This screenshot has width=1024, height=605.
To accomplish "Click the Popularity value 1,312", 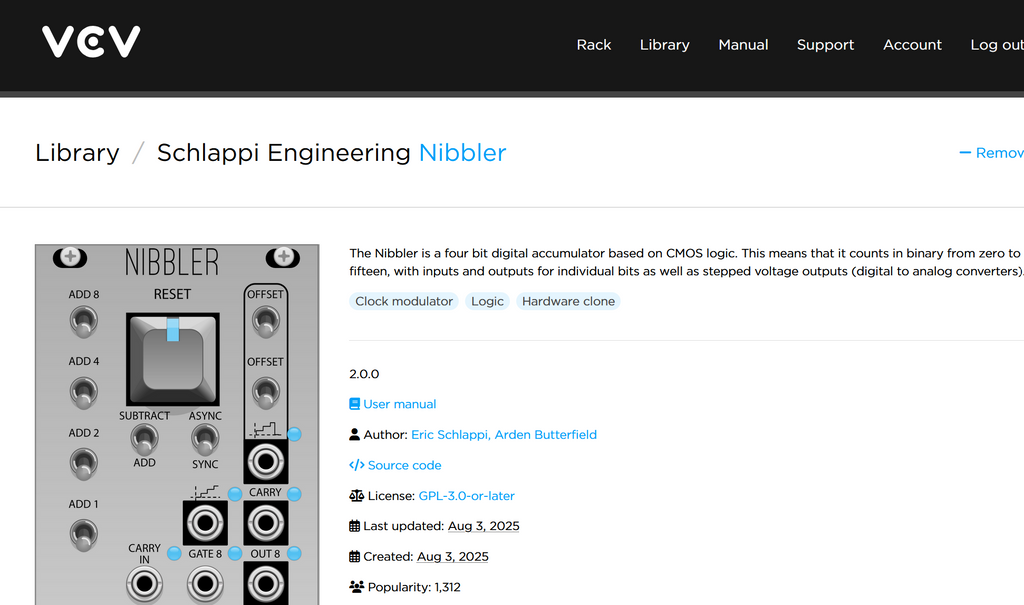I will click(447, 587).
